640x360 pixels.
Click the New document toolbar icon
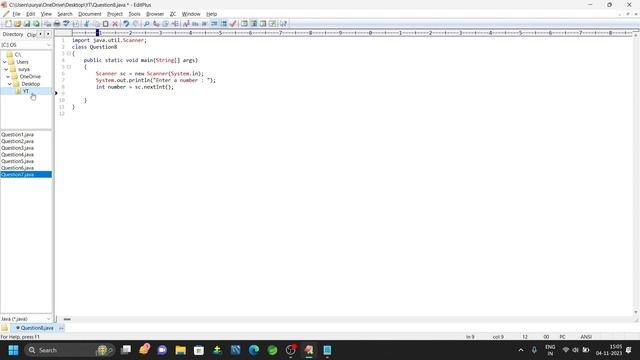8,24
